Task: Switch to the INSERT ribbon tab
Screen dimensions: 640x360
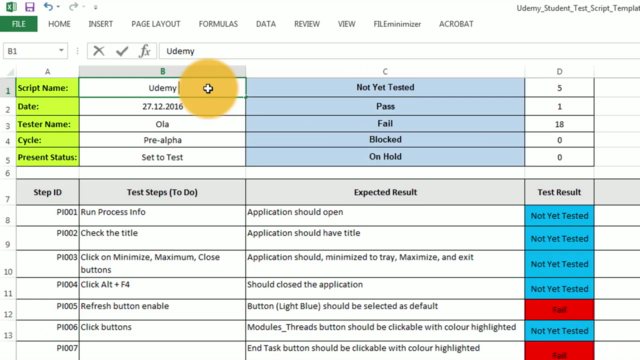Action: (100, 24)
